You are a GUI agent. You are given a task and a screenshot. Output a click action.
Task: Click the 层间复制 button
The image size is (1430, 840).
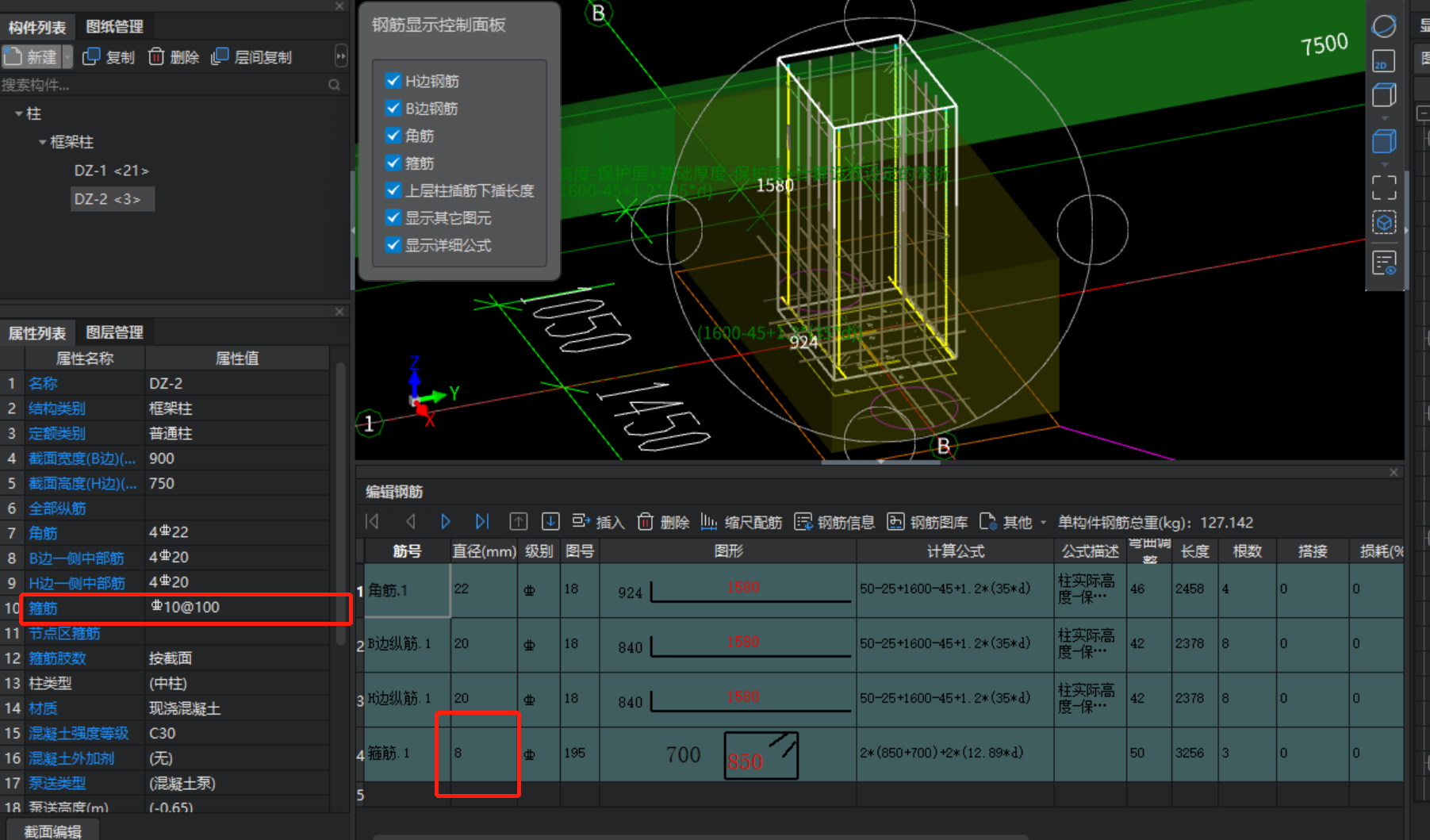251,57
